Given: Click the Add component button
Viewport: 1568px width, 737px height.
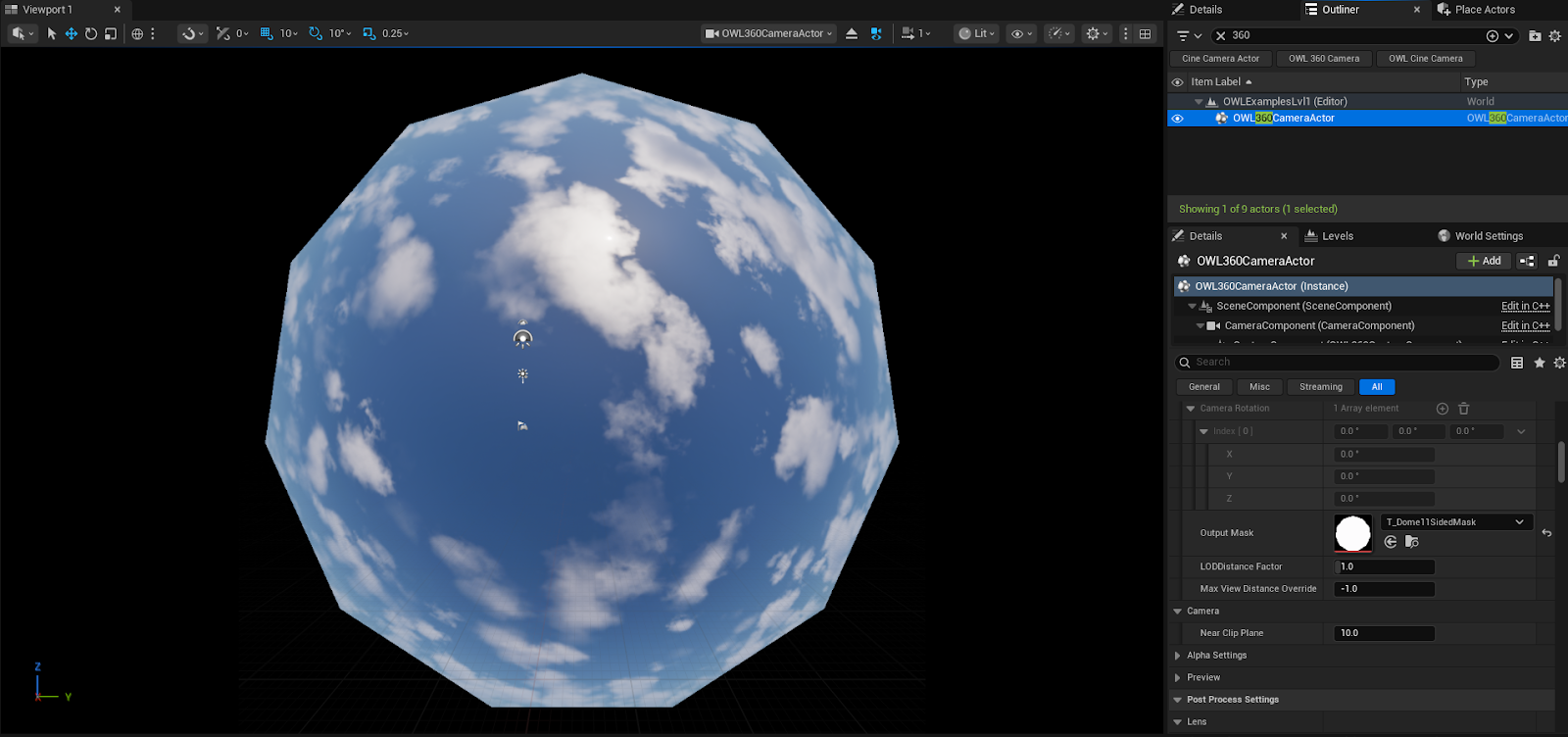Looking at the screenshot, I should (1484, 262).
